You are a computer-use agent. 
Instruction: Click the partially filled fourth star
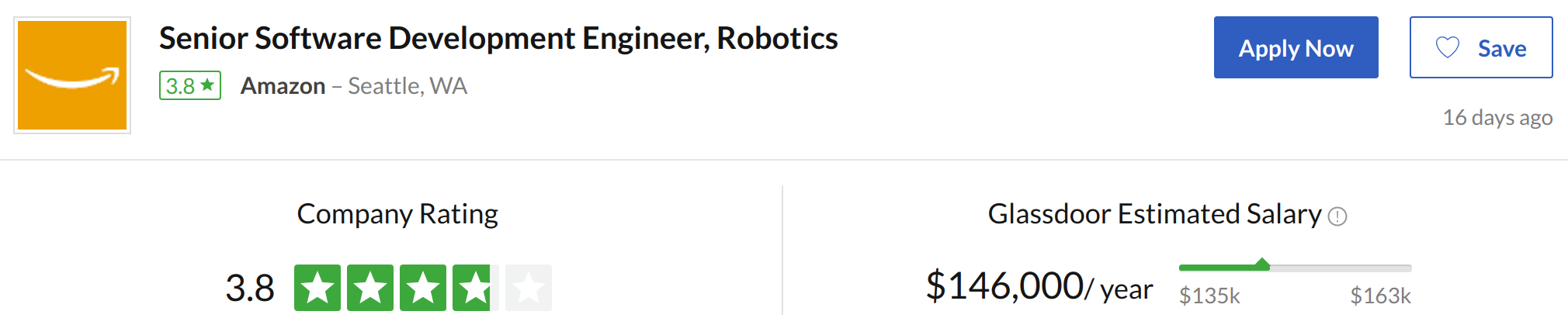click(x=476, y=288)
